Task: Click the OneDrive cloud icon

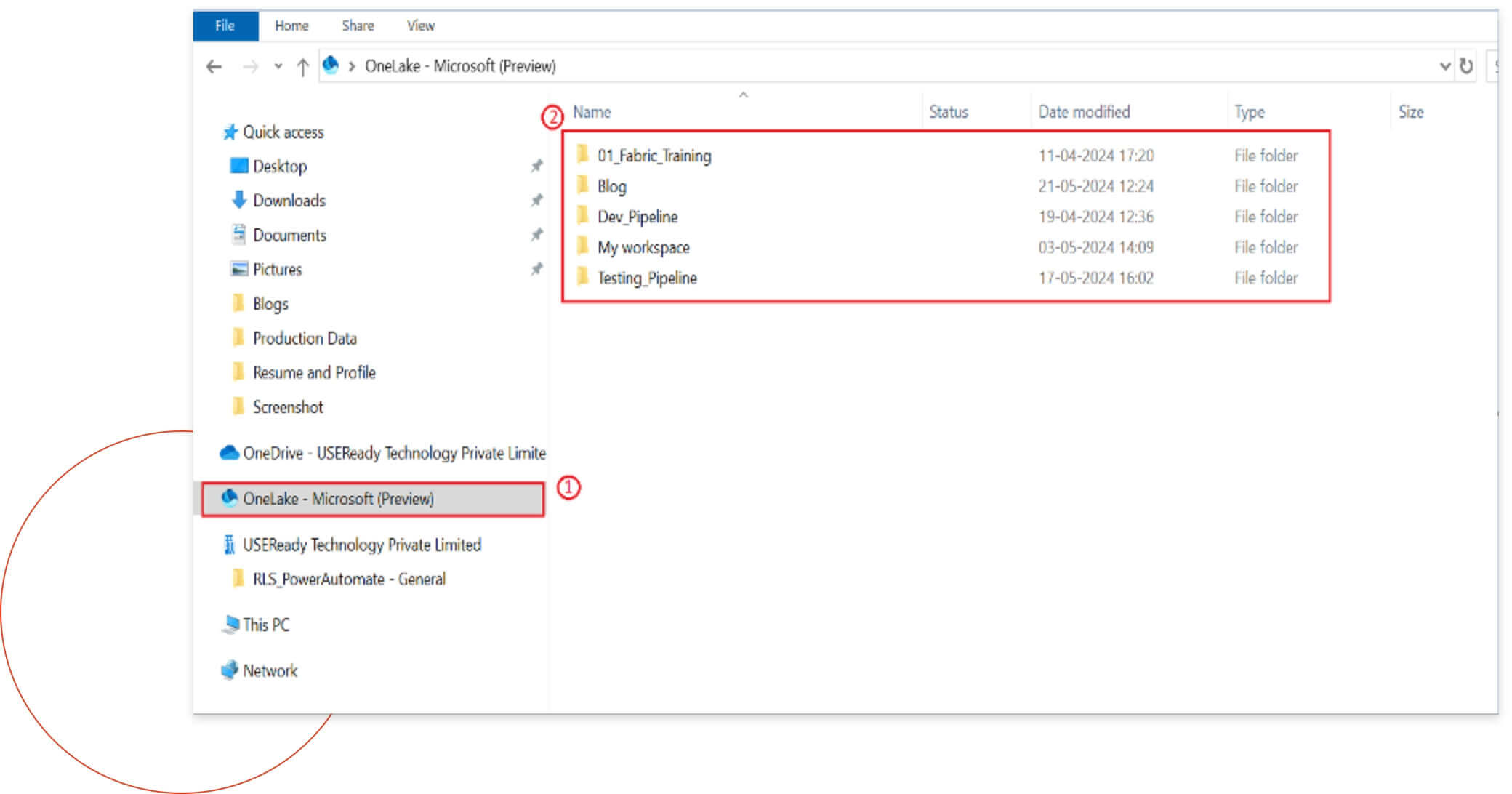Action: tap(230, 452)
